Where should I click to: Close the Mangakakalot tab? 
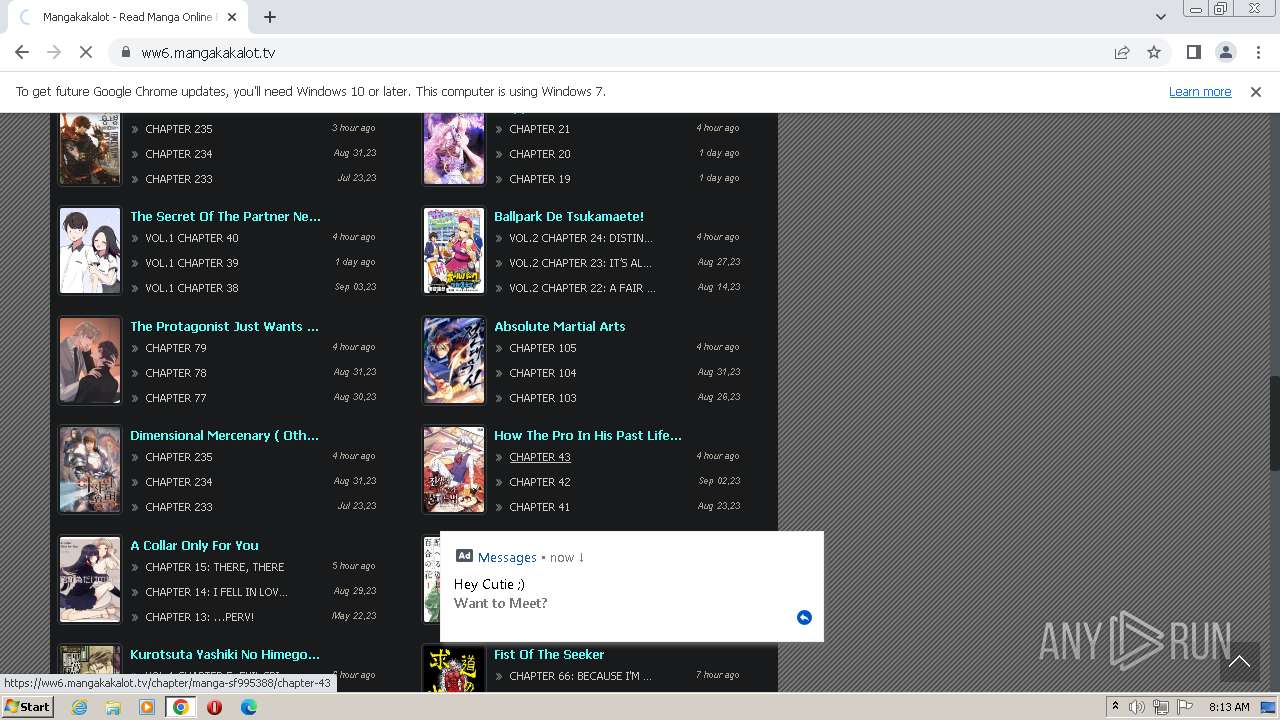(232, 17)
